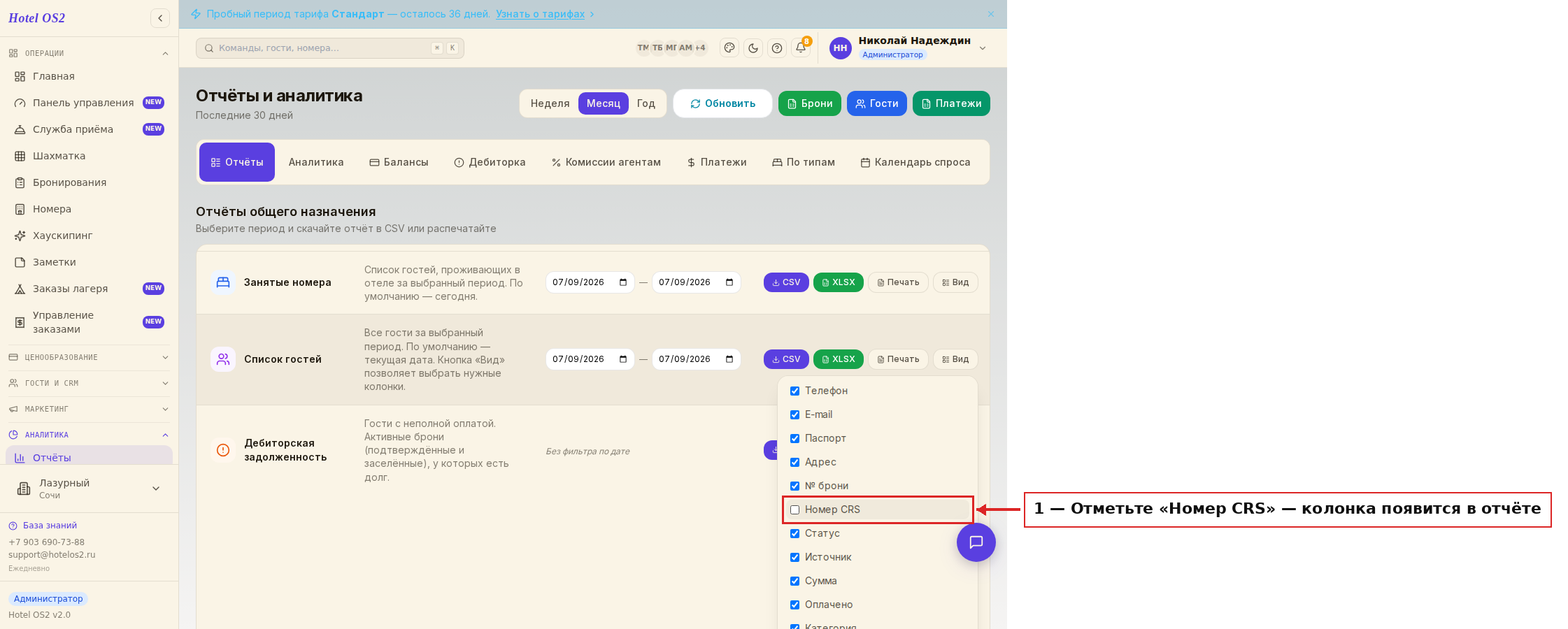Expand the Гости и CRM group
This screenshot has width=1568, height=629.
(x=90, y=383)
